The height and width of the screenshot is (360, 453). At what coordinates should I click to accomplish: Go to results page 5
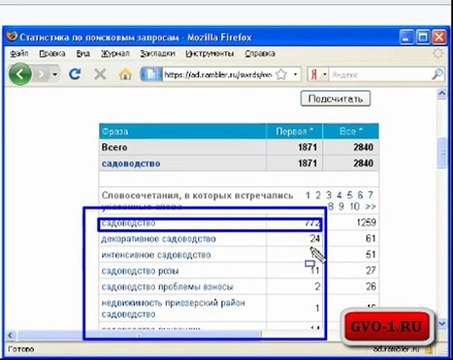[349, 195]
